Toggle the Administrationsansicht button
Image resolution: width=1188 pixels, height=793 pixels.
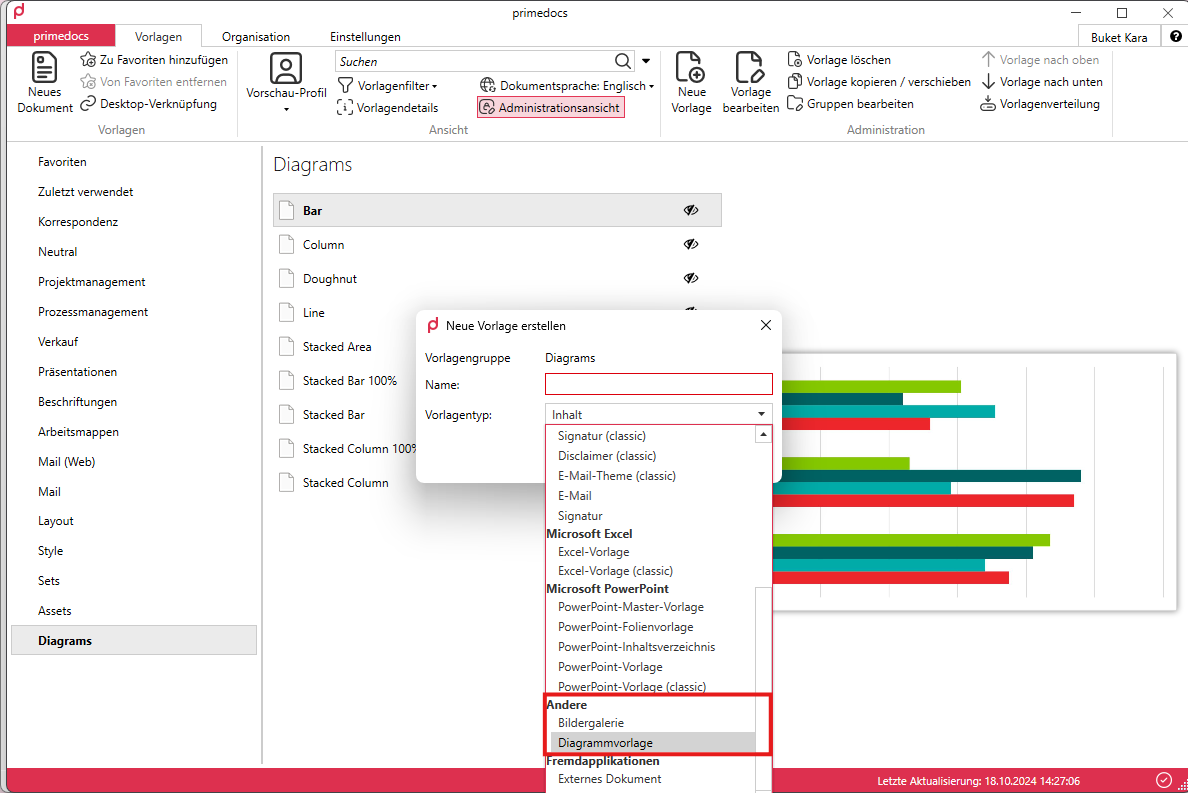pyautogui.click(x=551, y=108)
